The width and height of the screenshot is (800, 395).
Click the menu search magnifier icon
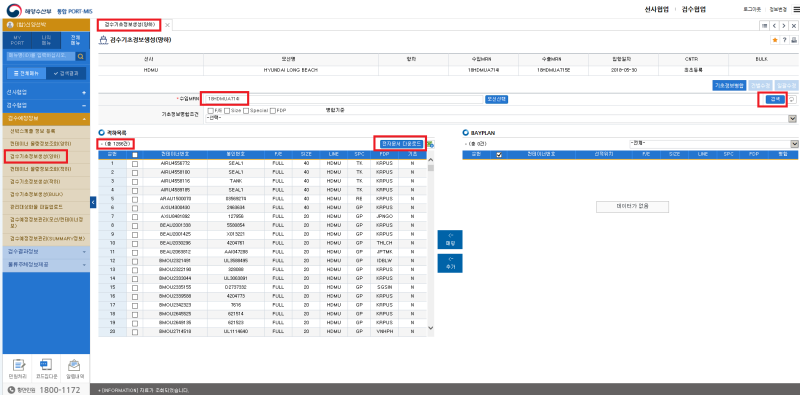click(81, 56)
